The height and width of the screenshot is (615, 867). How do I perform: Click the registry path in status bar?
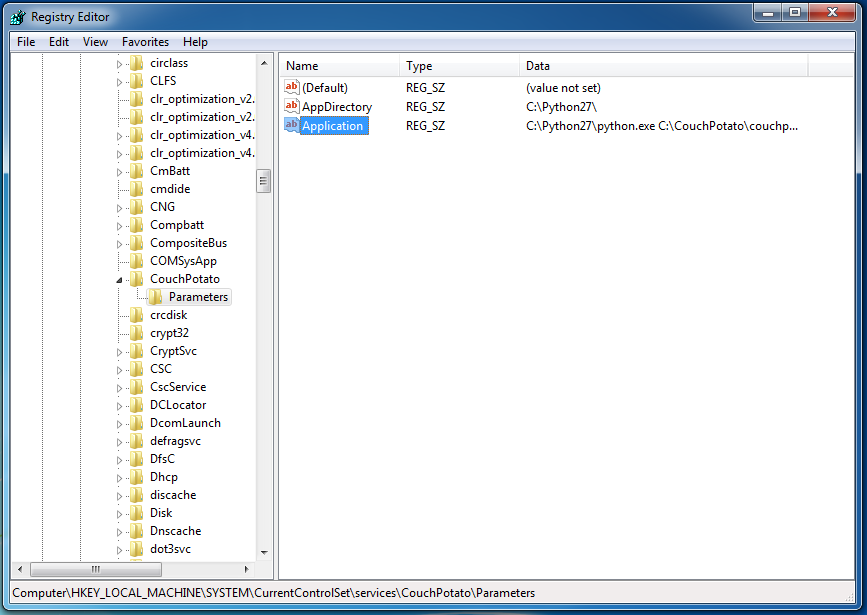(274, 593)
